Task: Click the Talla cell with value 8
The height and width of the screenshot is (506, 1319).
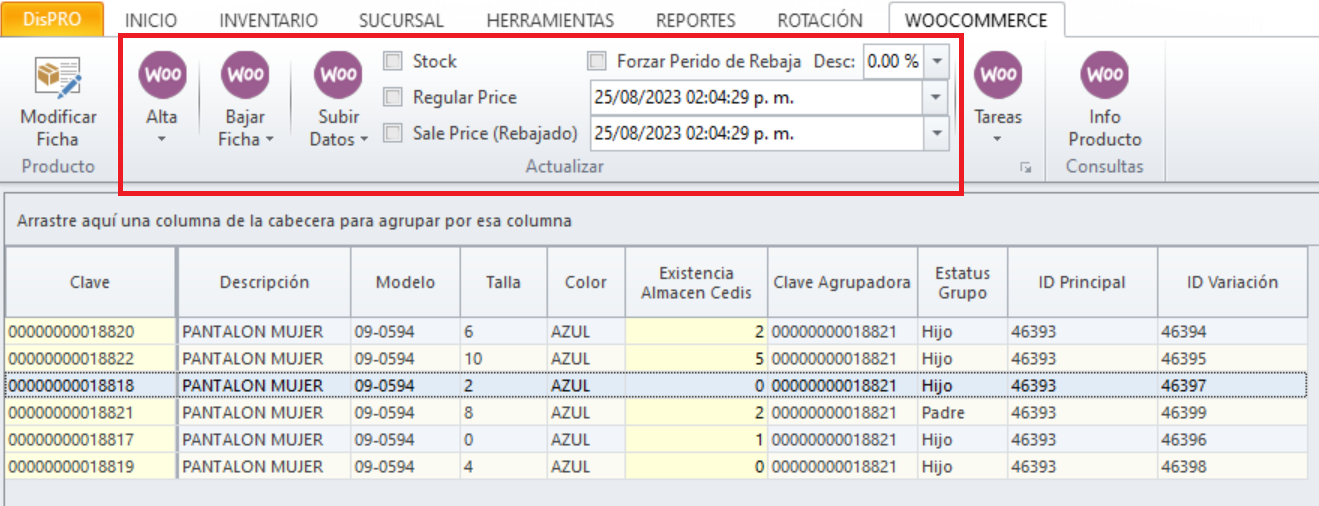Action: tap(503, 412)
